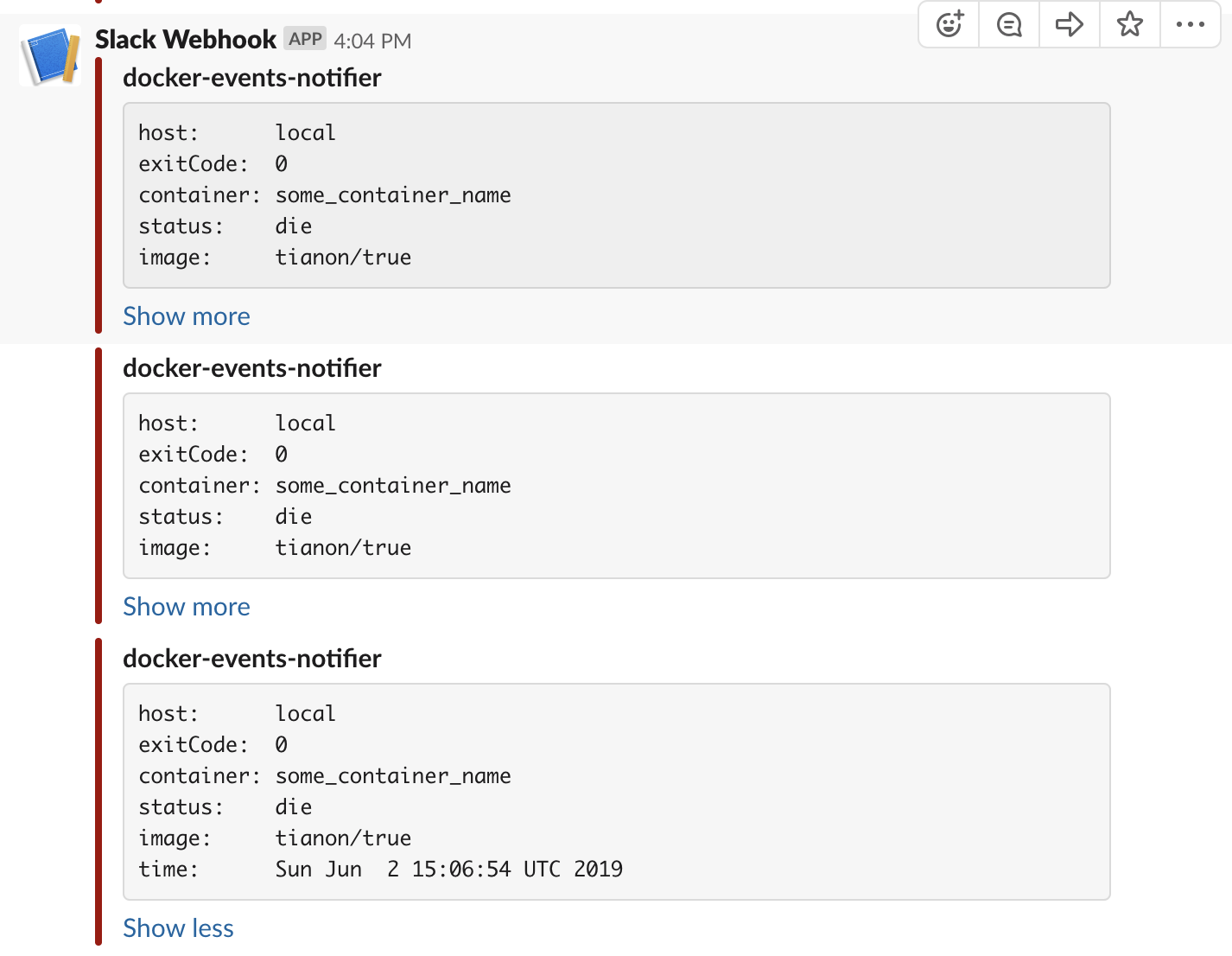Viewport: 1232px width, 956px height.
Task: Click the Slack Webhook app avatar
Action: click(x=50, y=55)
